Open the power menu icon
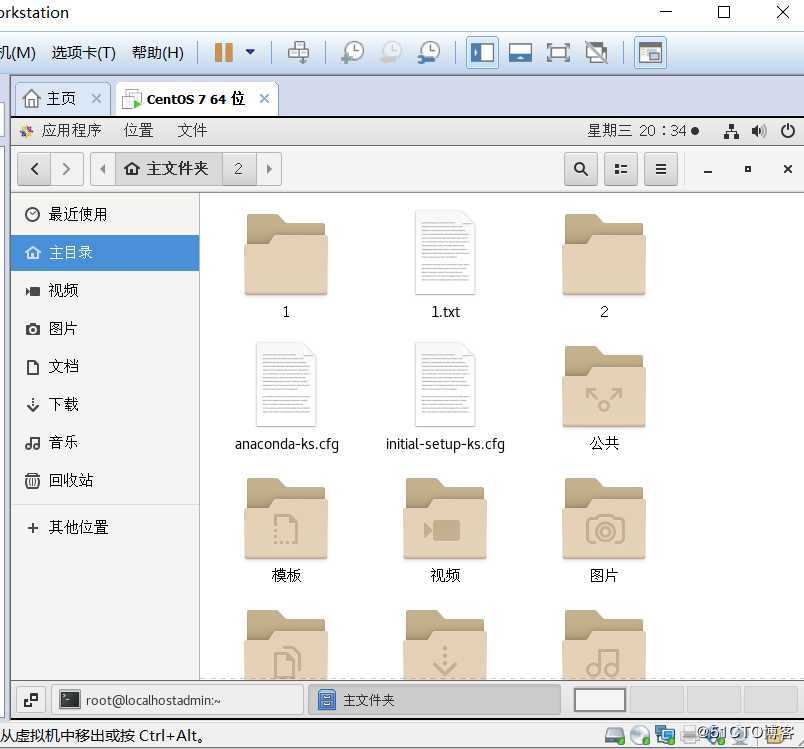This screenshot has width=804, height=749. pos(788,131)
